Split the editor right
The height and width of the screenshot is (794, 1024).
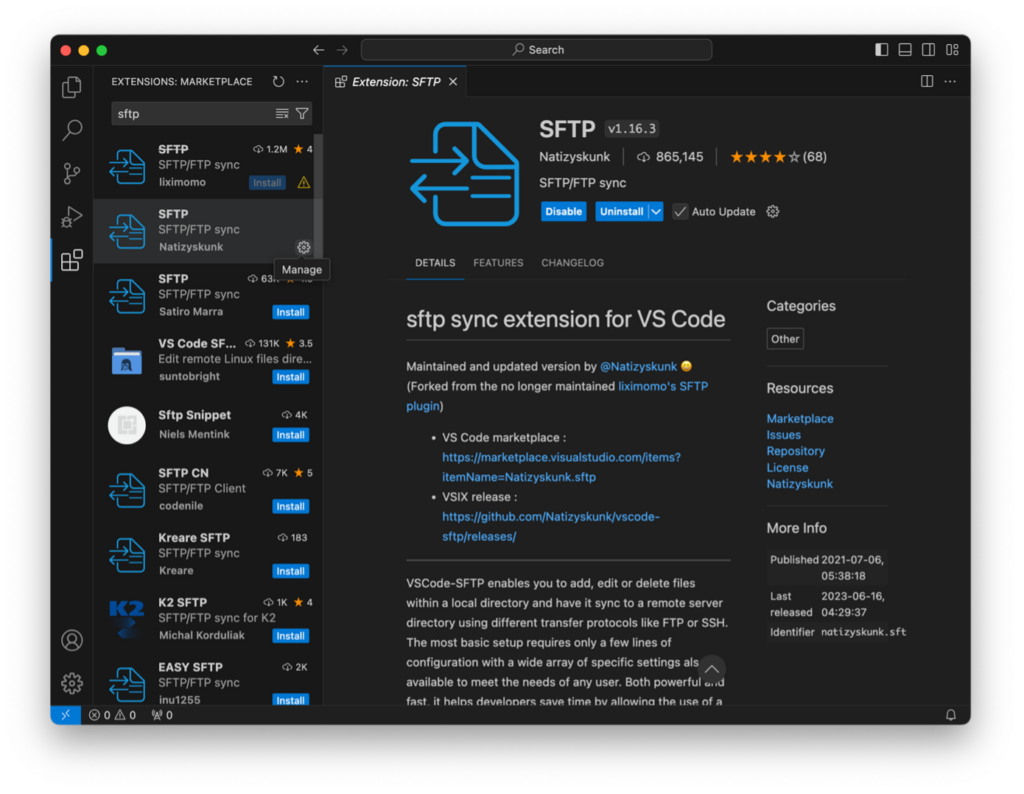coord(927,82)
